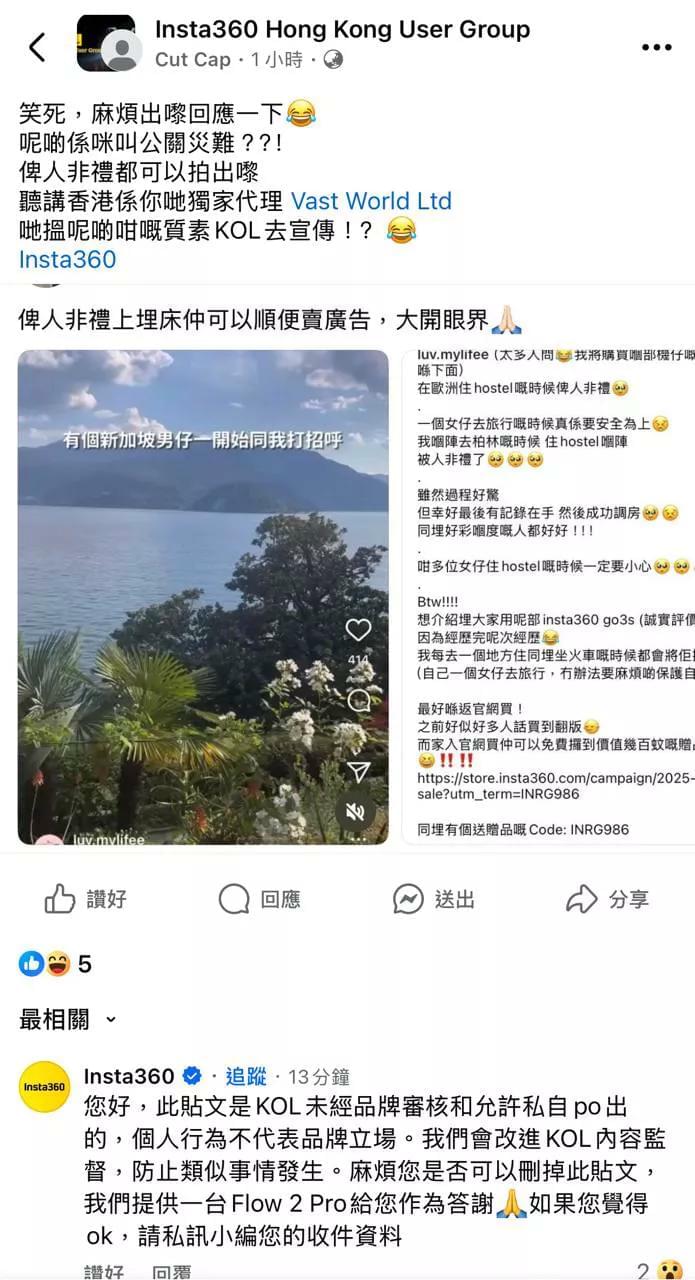Open the caption text screenshot on right
The width and height of the screenshot is (695, 1280).
[548, 597]
